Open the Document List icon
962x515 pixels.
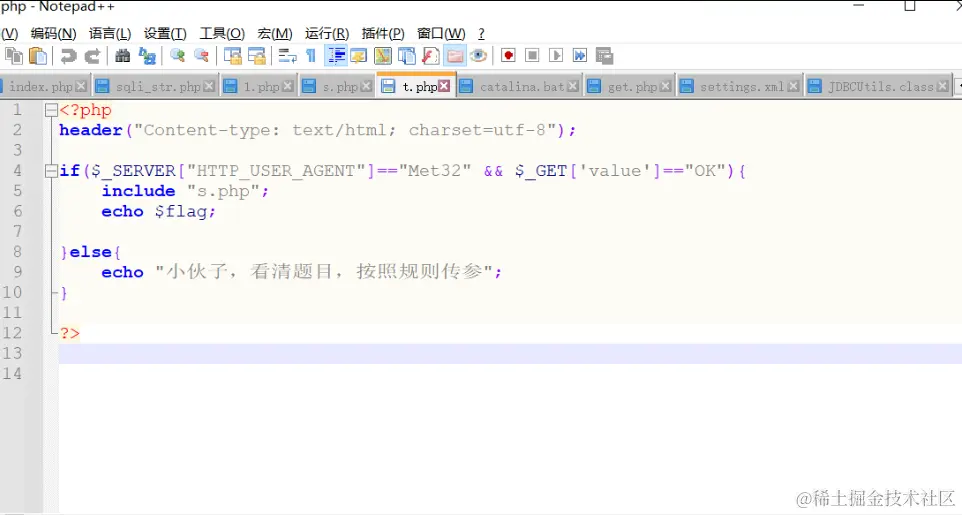coord(407,56)
